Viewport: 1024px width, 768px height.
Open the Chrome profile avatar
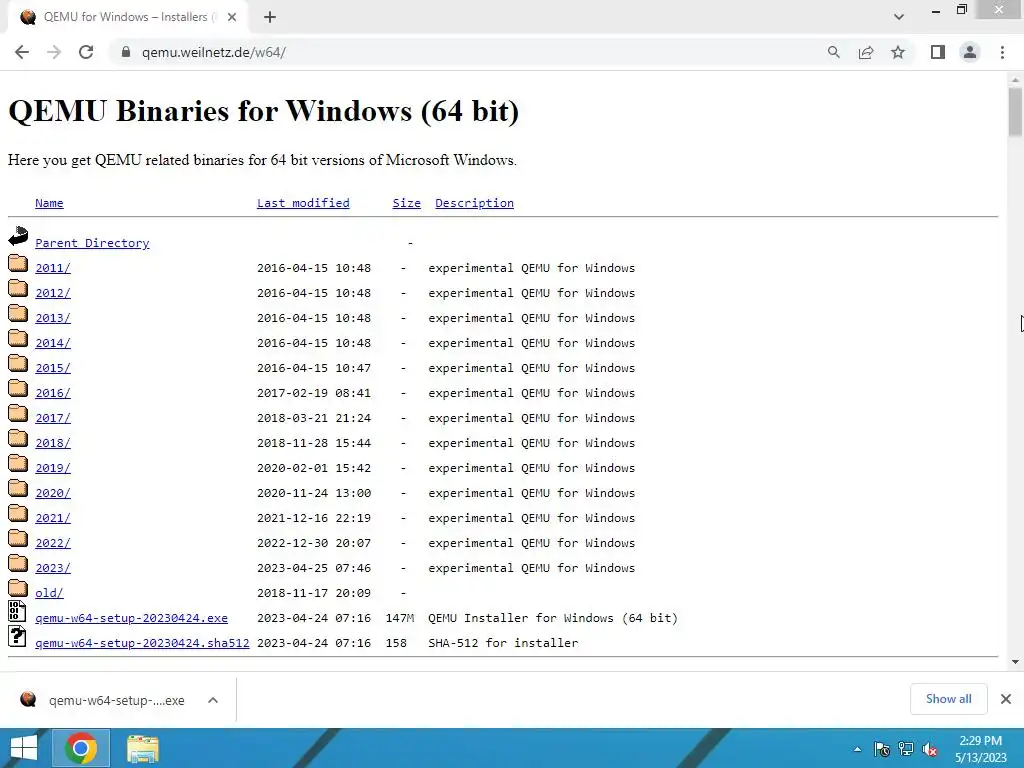970,52
